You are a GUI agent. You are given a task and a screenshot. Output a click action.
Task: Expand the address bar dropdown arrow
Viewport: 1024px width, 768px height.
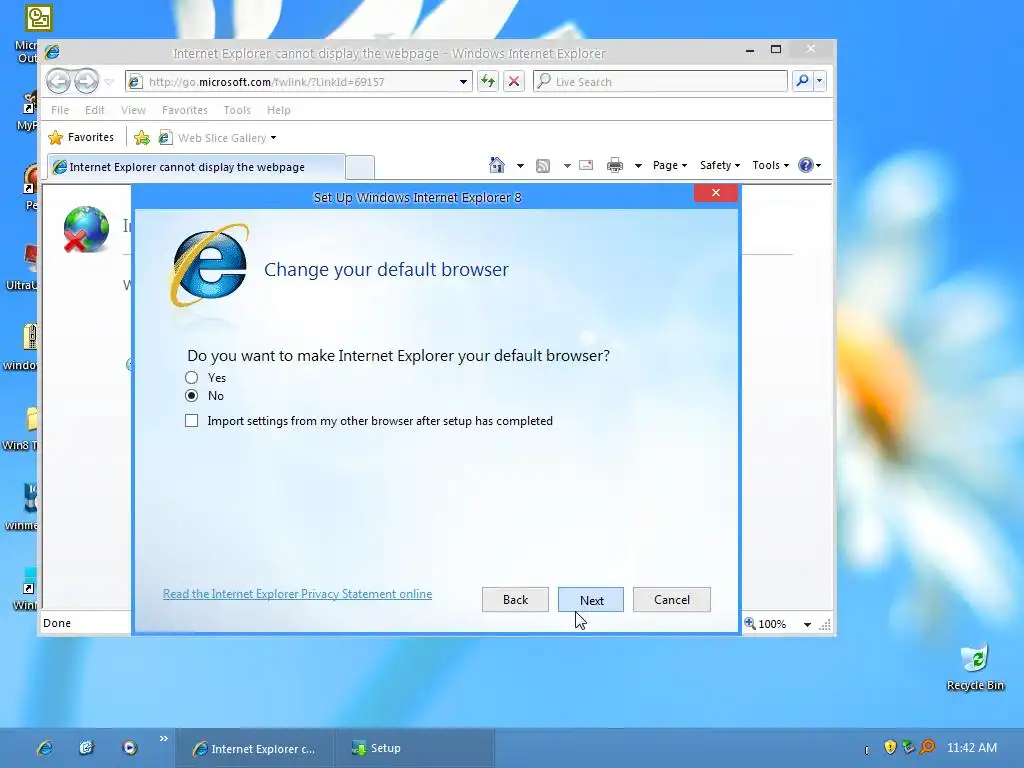(463, 82)
